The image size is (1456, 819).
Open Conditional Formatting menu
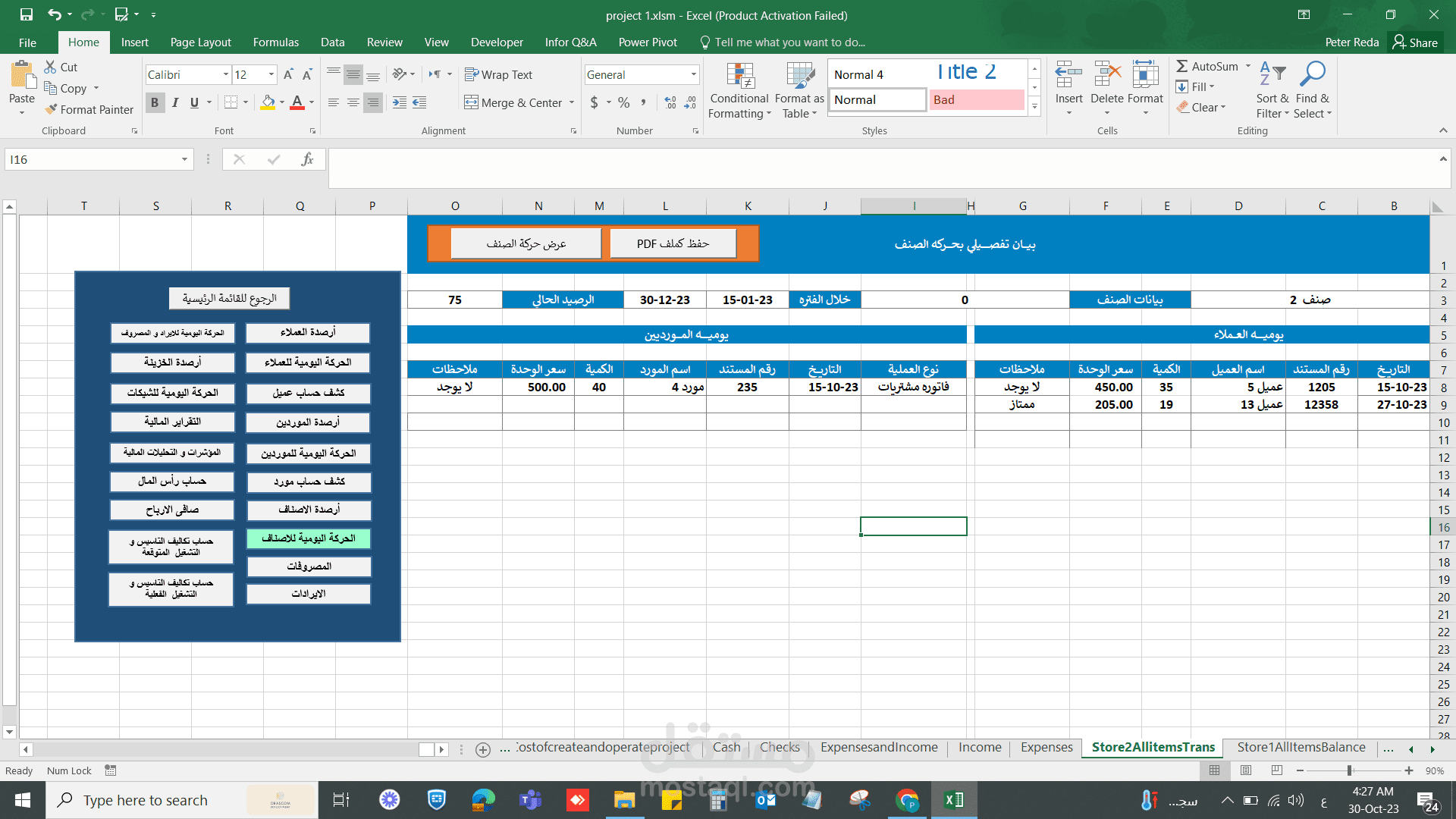[x=739, y=91]
